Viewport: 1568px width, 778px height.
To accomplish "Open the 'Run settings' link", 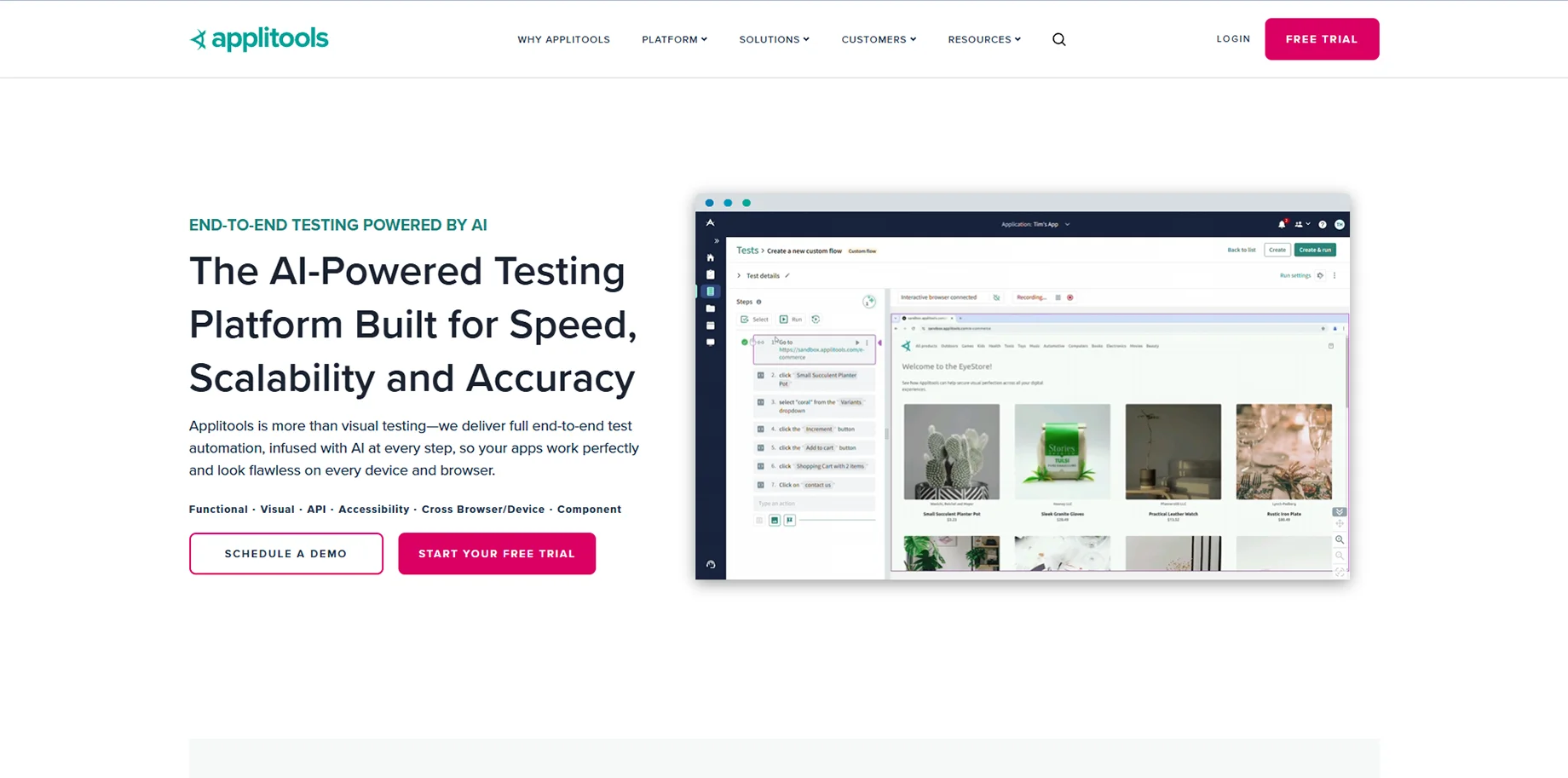I will [1295, 276].
